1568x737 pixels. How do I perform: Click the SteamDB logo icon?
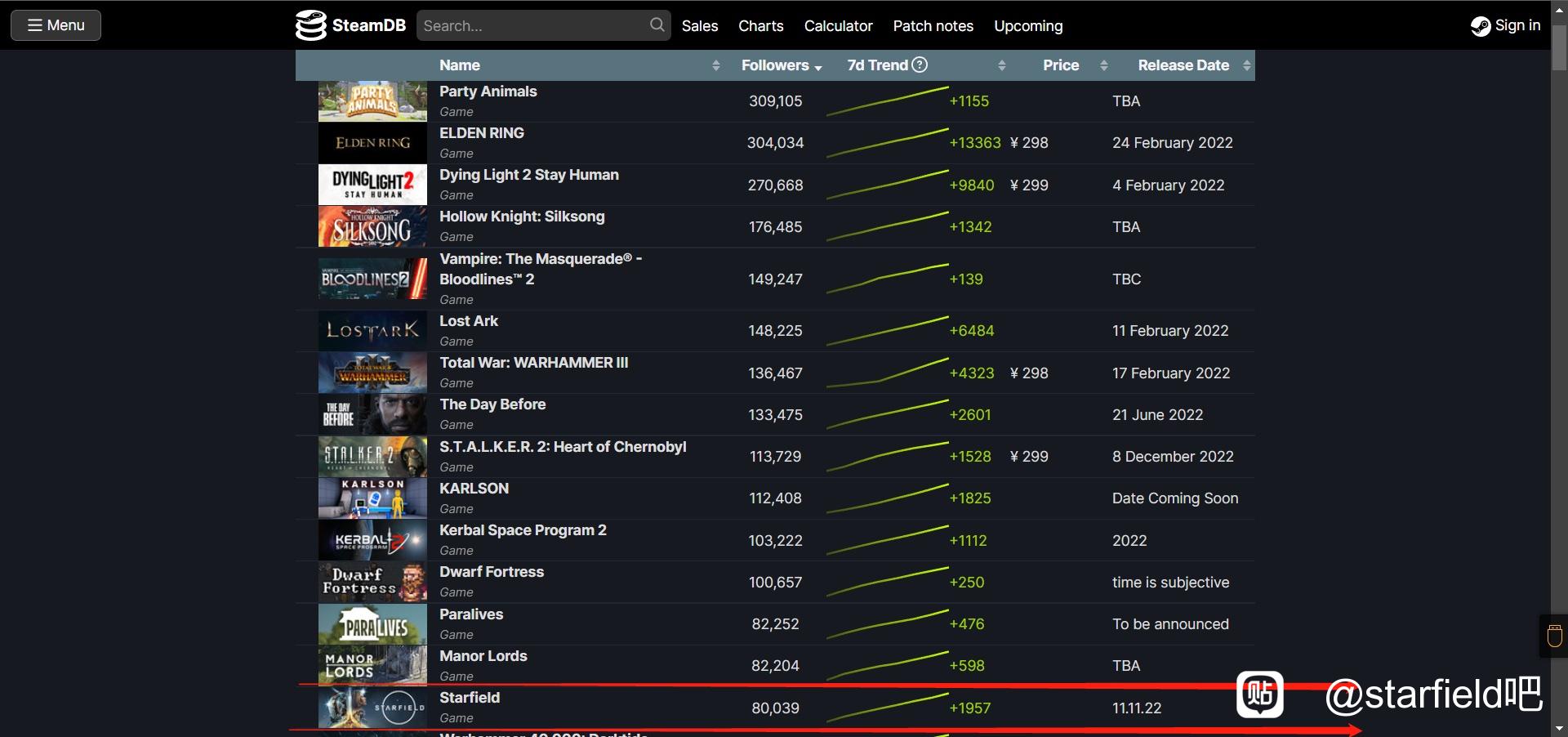310,25
